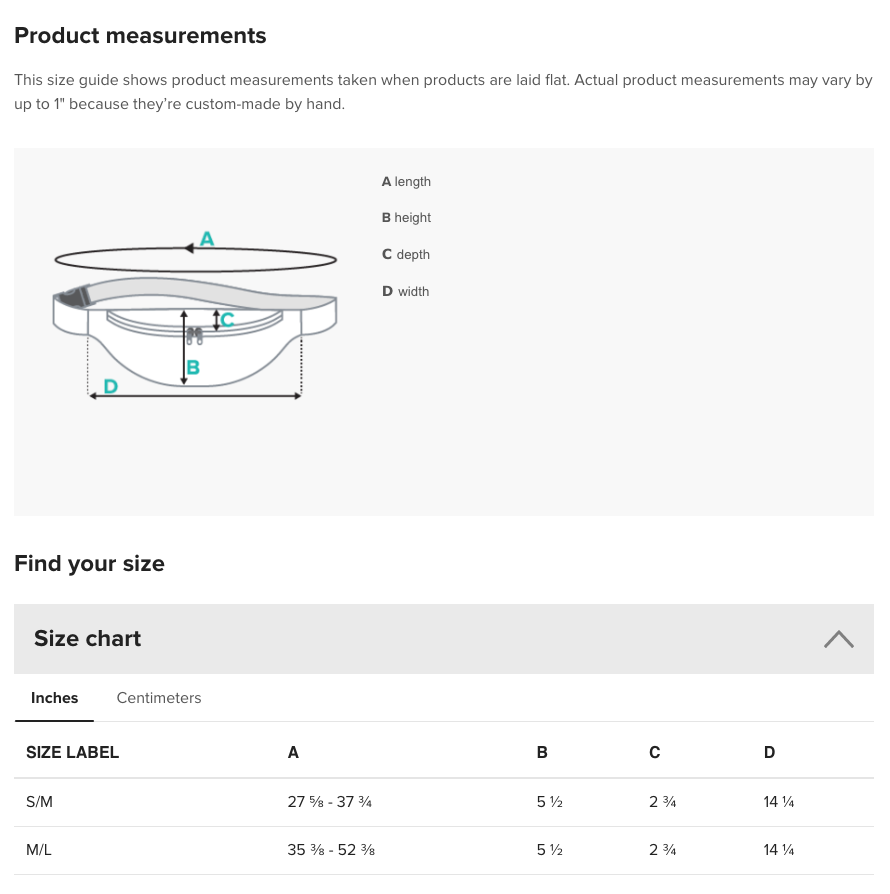Switch to the Centimeters tab
890x894 pixels.
(159, 698)
